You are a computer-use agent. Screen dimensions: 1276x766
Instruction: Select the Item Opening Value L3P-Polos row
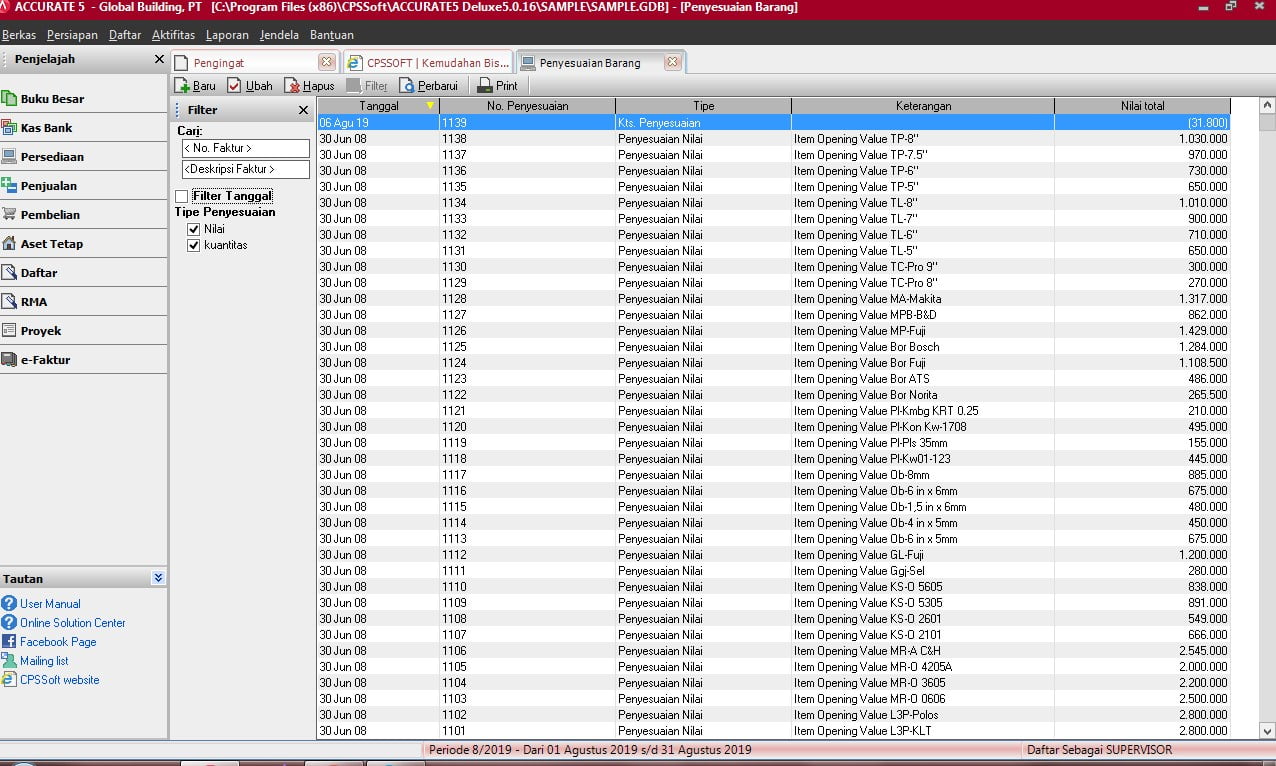[773, 714]
